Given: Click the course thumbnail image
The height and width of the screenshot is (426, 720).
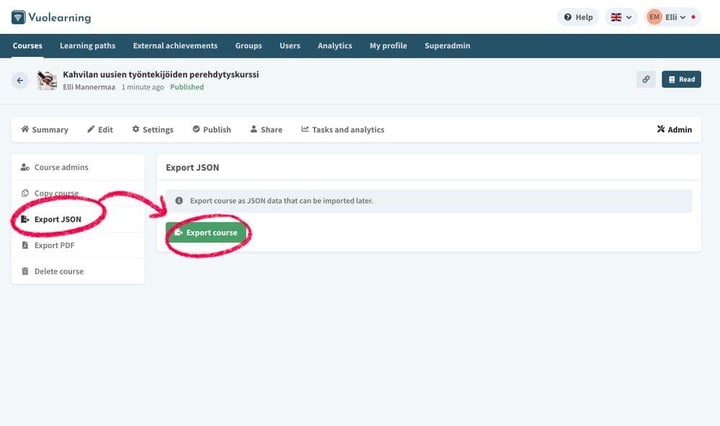Looking at the screenshot, I should pyautogui.click(x=47, y=80).
